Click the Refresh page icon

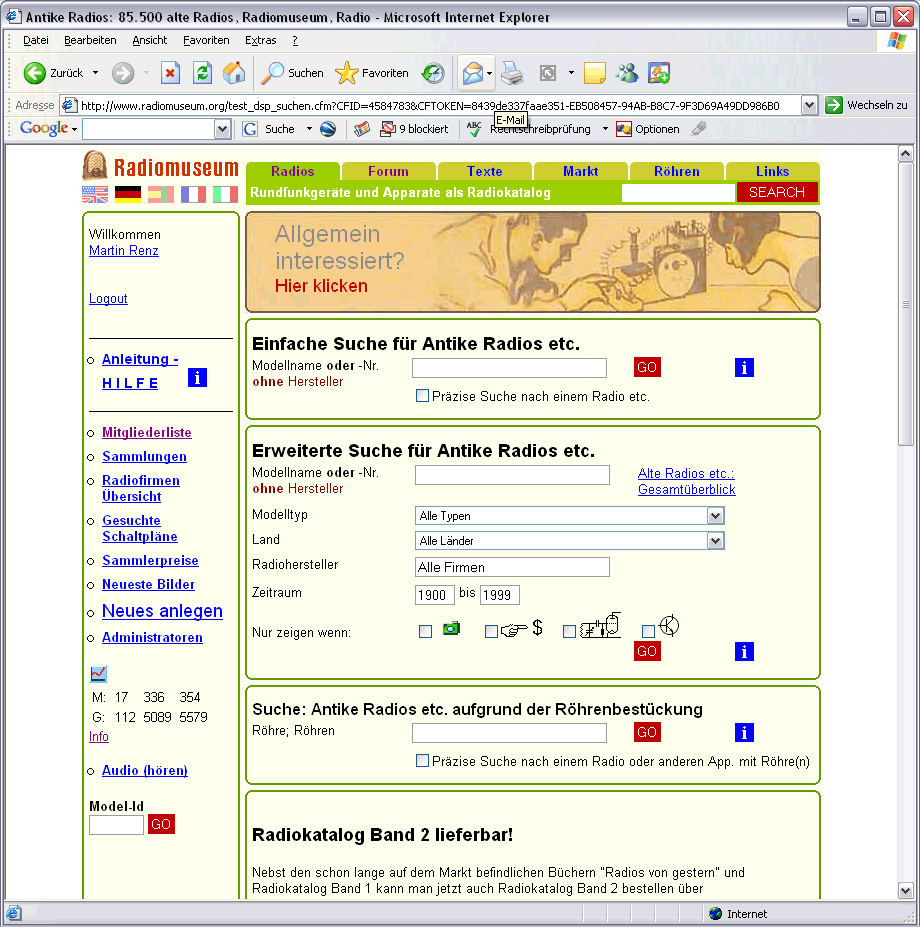(x=202, y=73)
